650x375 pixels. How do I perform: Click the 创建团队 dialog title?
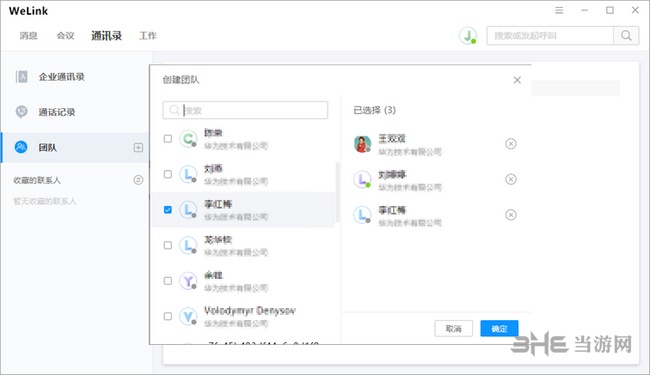[181, 80]
